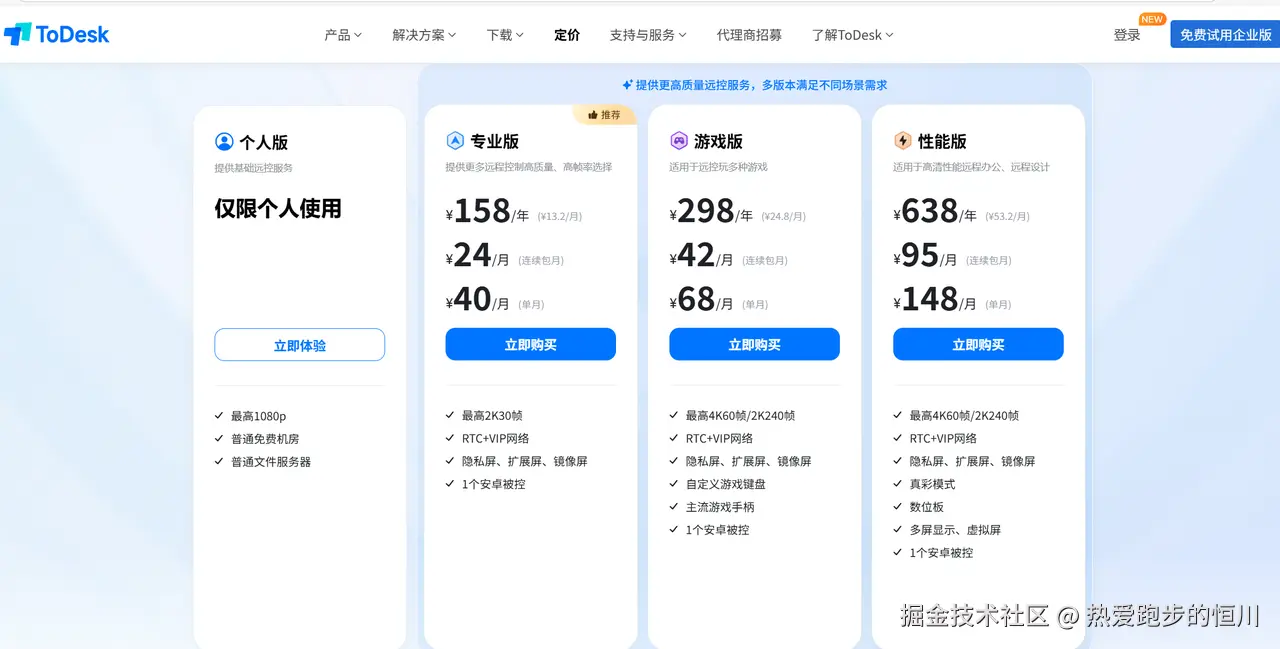This screenshot has height=649, width=1280.
Task: Select the 个人版 person icon
Action: click(x=224, y=141)
